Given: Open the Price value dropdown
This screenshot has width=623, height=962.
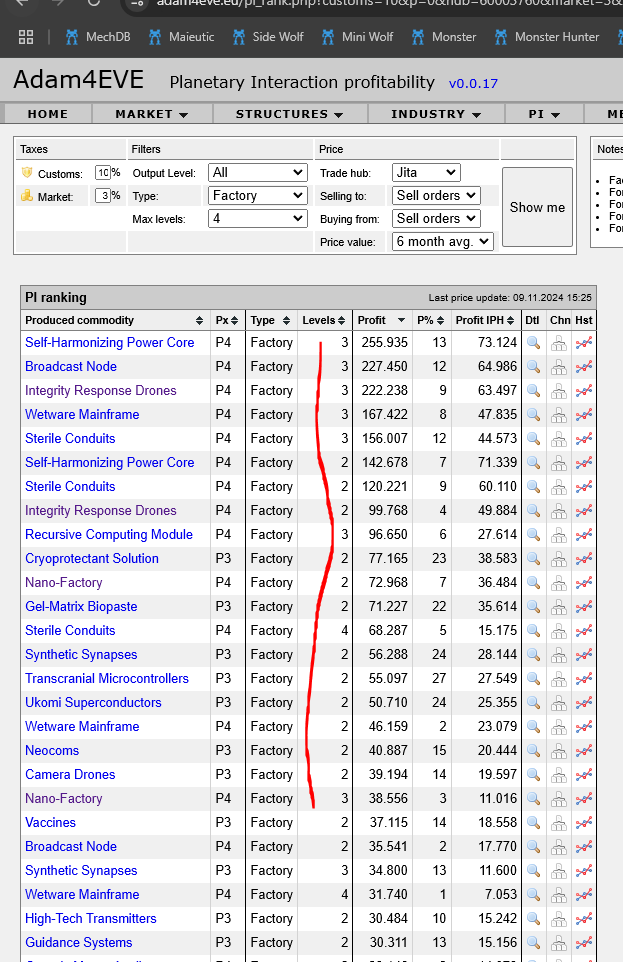Looking at the screenshot, I should [443, 242].
